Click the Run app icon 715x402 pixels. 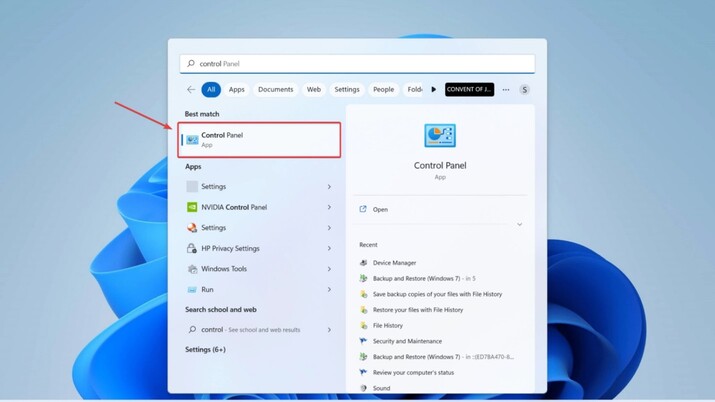[192, 289]
